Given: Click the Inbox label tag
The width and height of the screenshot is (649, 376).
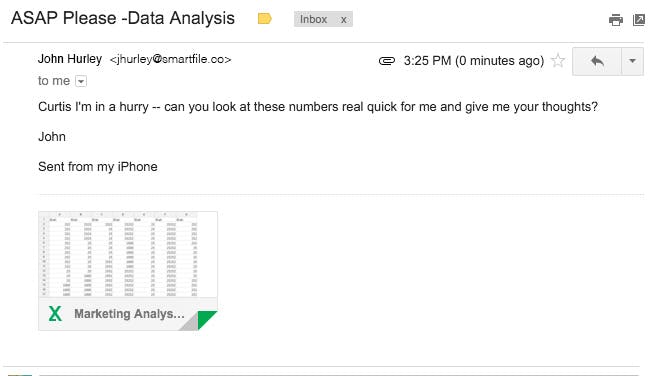Looking at the screenshot, I should (313, 19).
